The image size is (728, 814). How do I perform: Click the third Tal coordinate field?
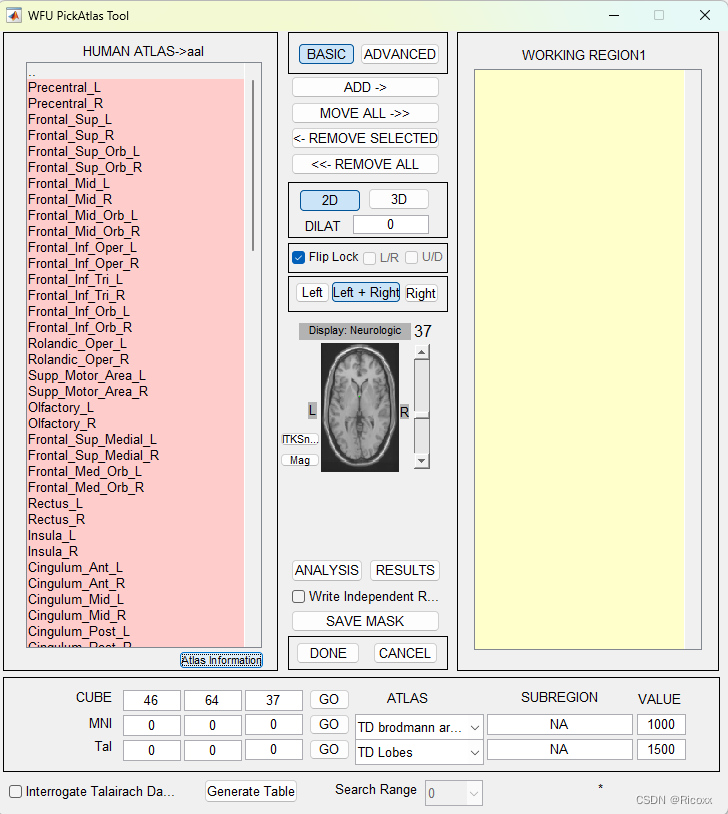[274, 750]
